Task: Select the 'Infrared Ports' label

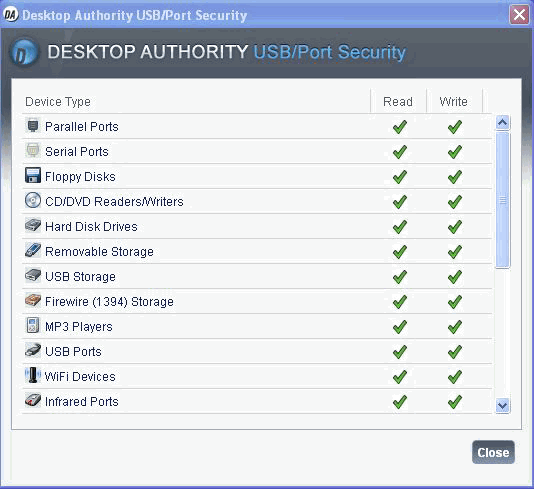Action: pos(82,401)
